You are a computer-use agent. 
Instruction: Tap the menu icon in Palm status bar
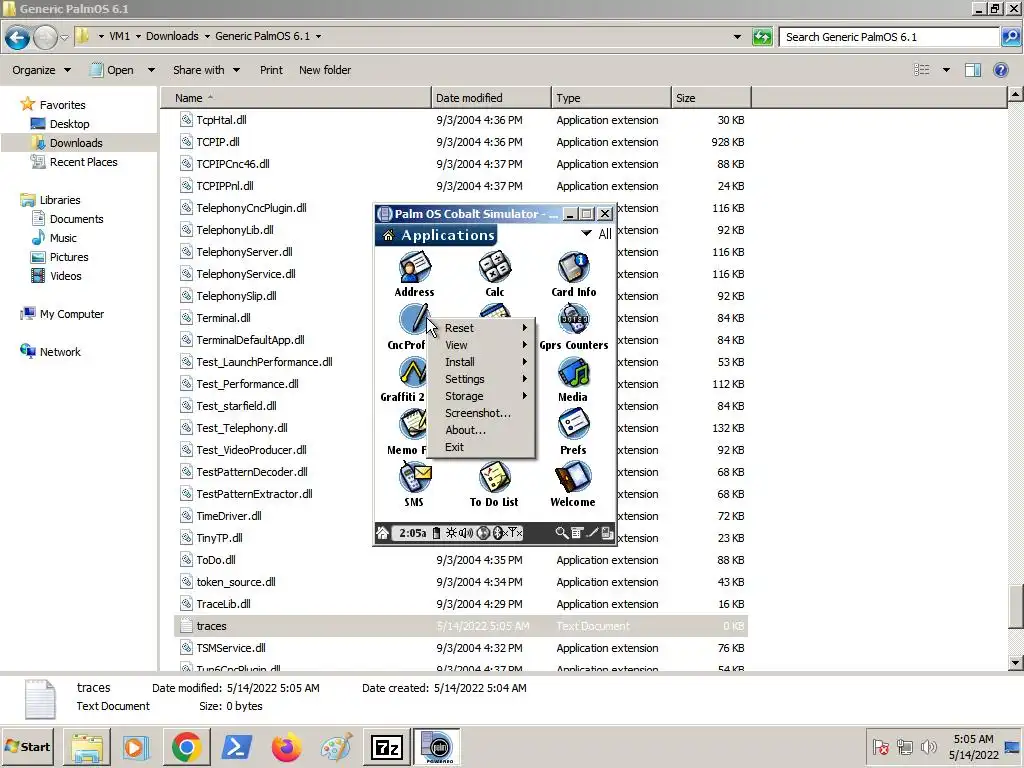point(577,533)
